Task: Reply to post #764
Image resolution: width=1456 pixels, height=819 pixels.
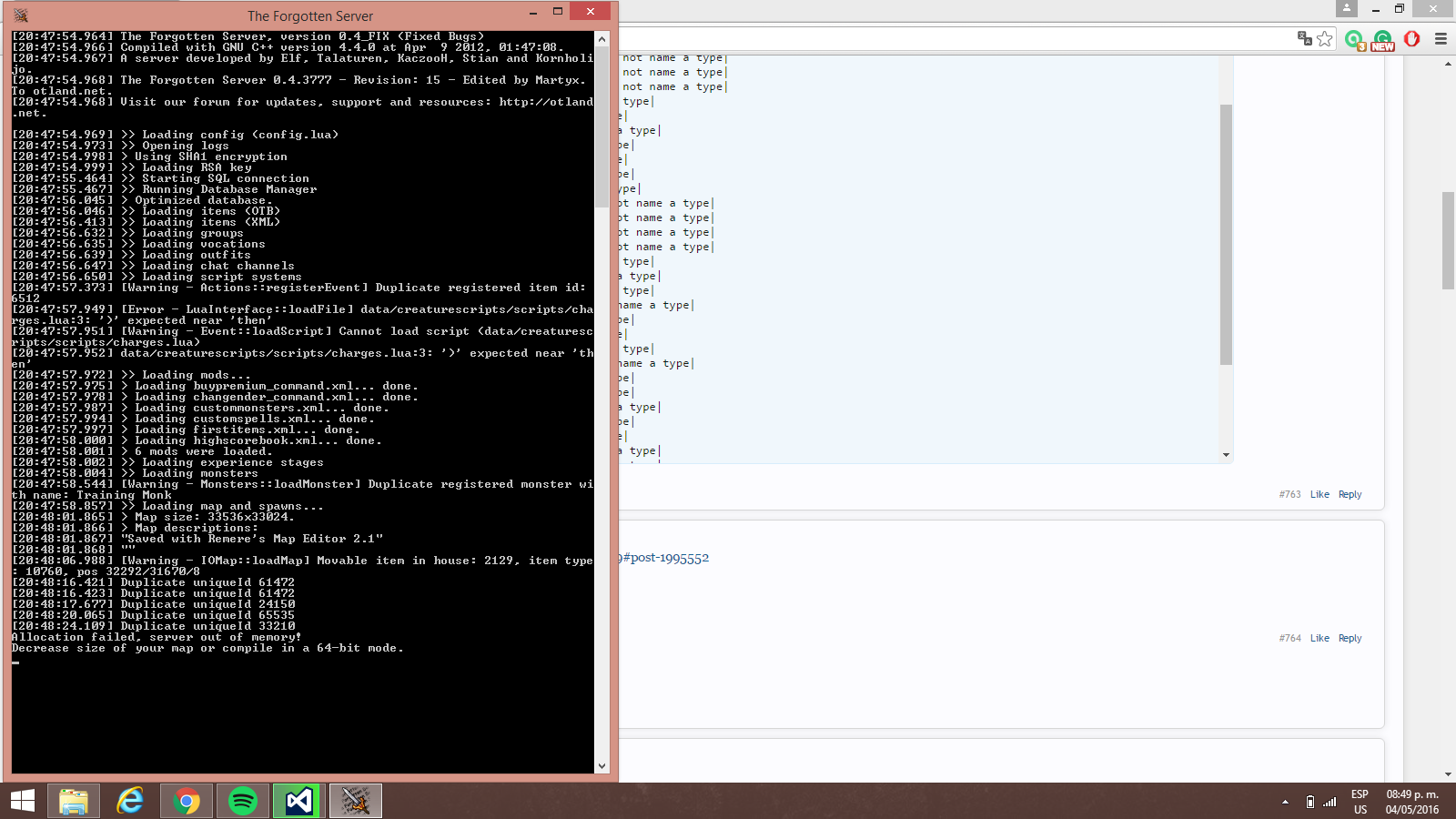Action: click(1350, 639)
